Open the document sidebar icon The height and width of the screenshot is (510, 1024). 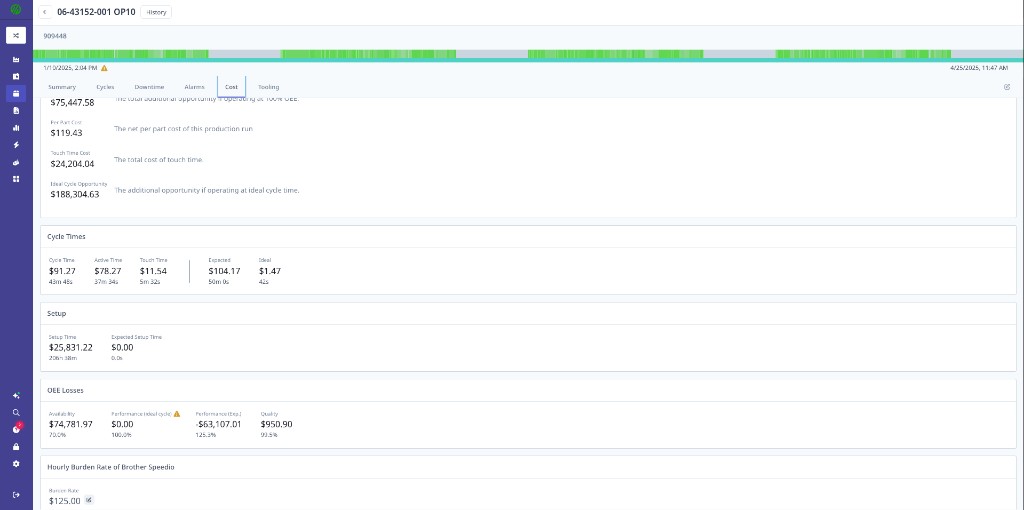tap(16, 111)
